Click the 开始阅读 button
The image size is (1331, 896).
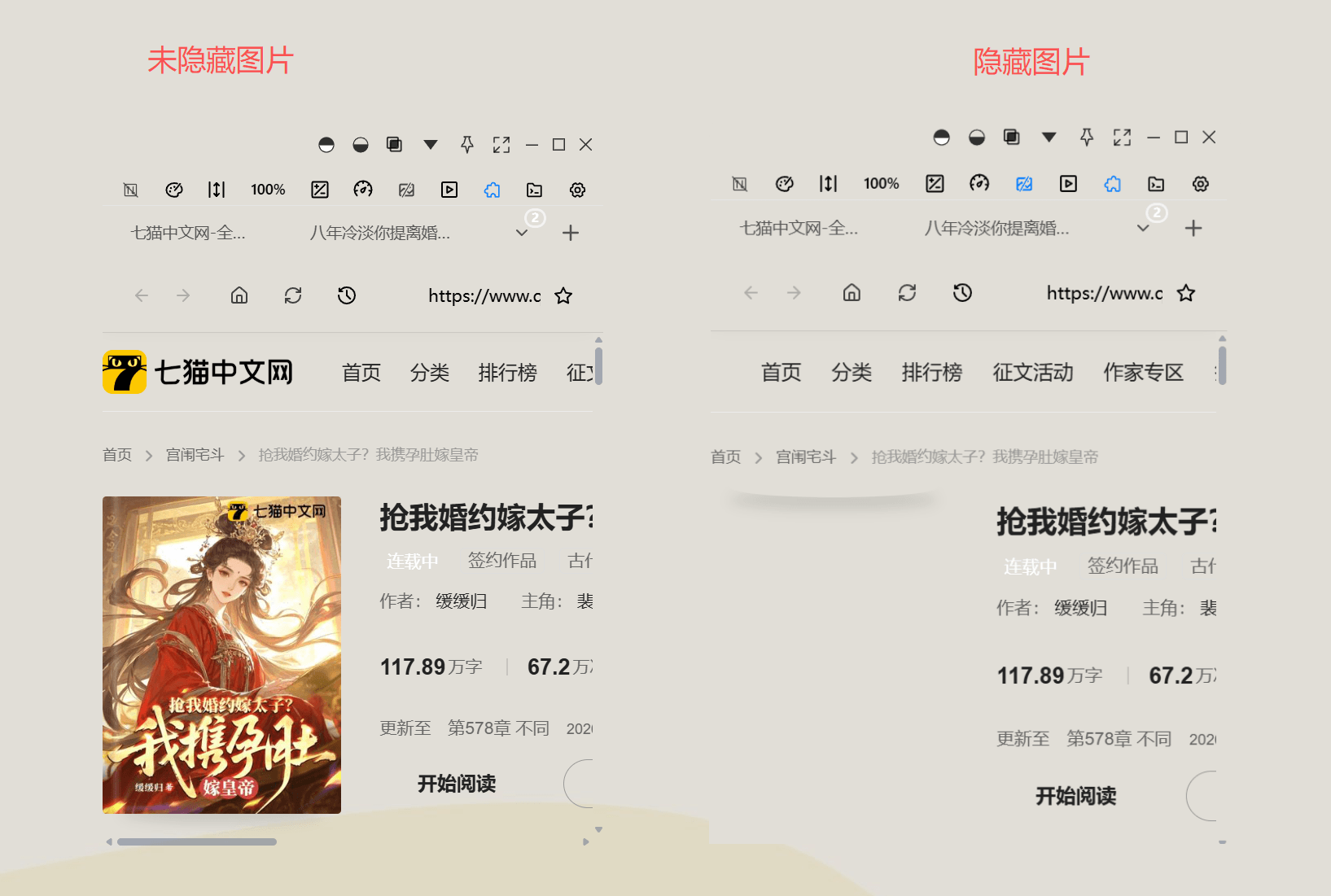click(x=456, y=783)
